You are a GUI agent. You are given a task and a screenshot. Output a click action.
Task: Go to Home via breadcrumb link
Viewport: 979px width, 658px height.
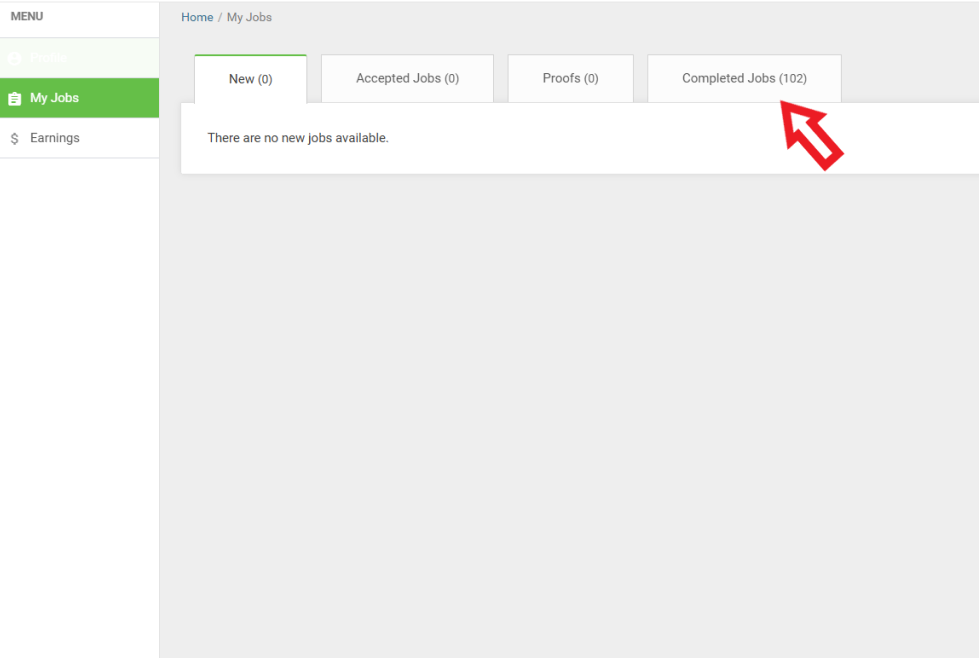click(x=197, y=17)
